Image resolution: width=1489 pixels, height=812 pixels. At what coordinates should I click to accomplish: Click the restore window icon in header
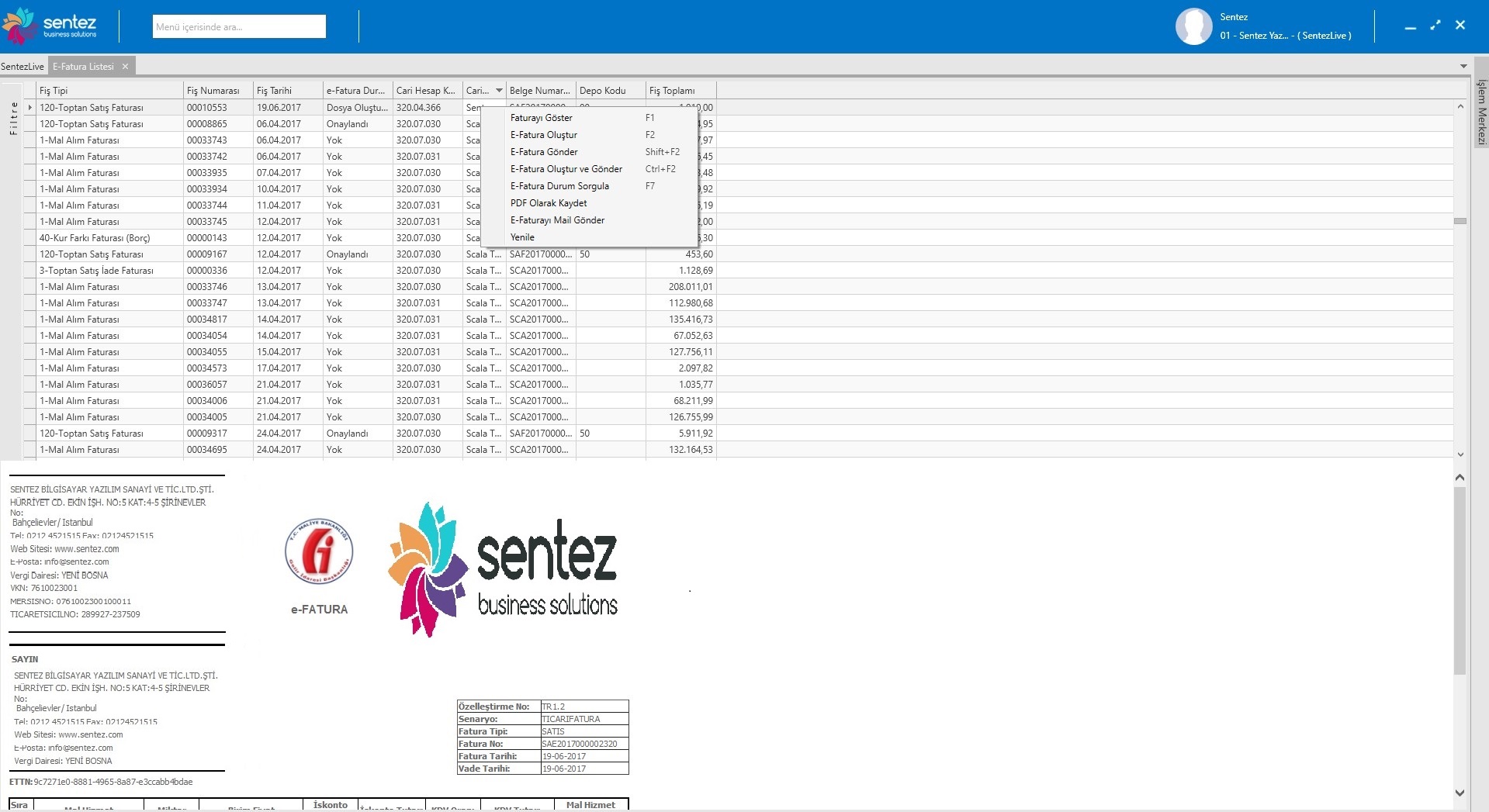point(1435,25)
